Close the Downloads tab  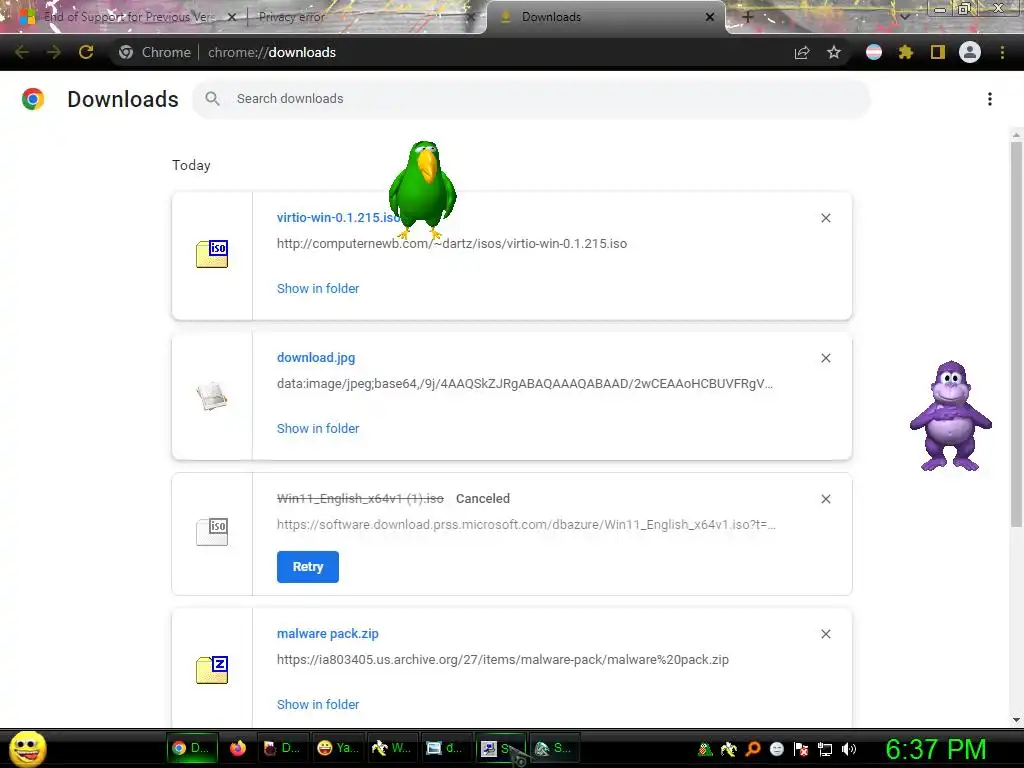[x=710, y=17]
